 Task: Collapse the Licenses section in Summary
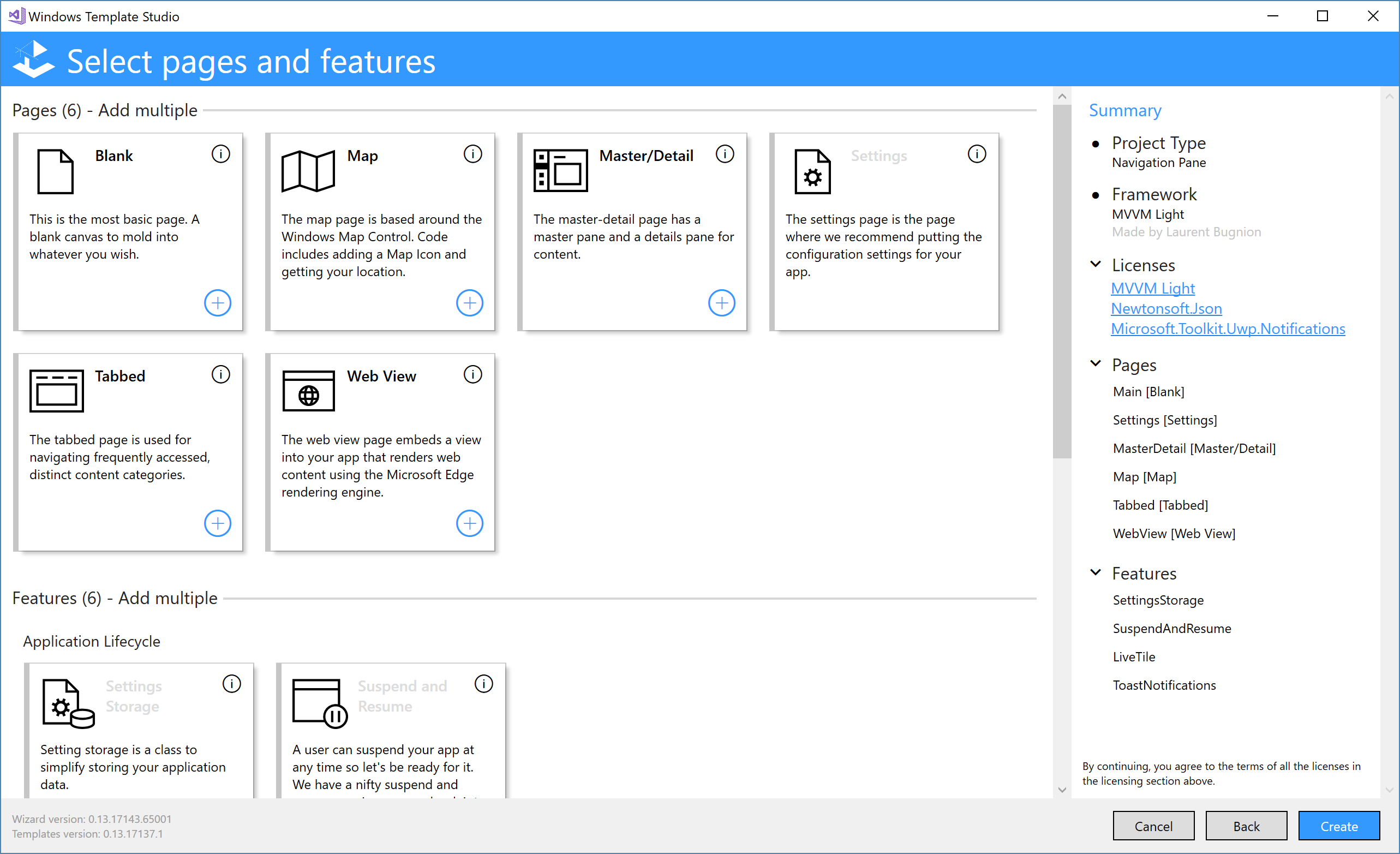pos(1096,264)
